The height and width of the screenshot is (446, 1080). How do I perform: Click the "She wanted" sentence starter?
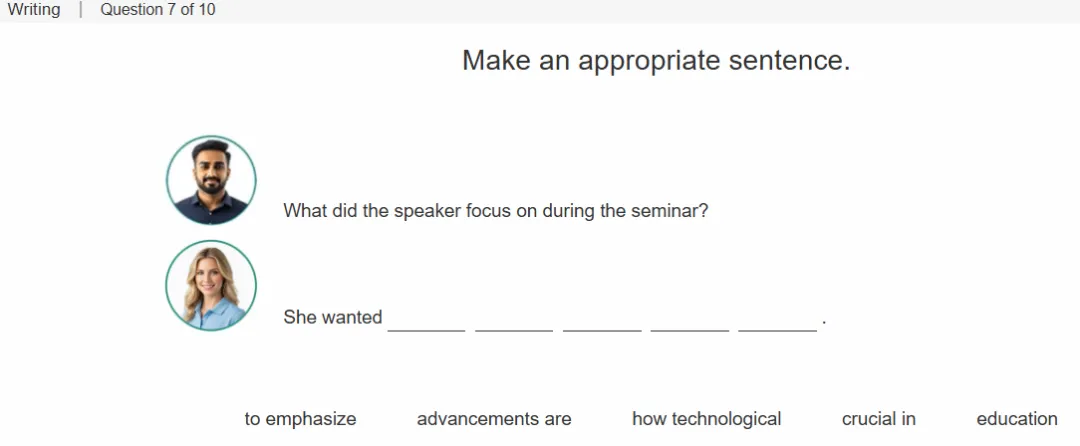333,317
